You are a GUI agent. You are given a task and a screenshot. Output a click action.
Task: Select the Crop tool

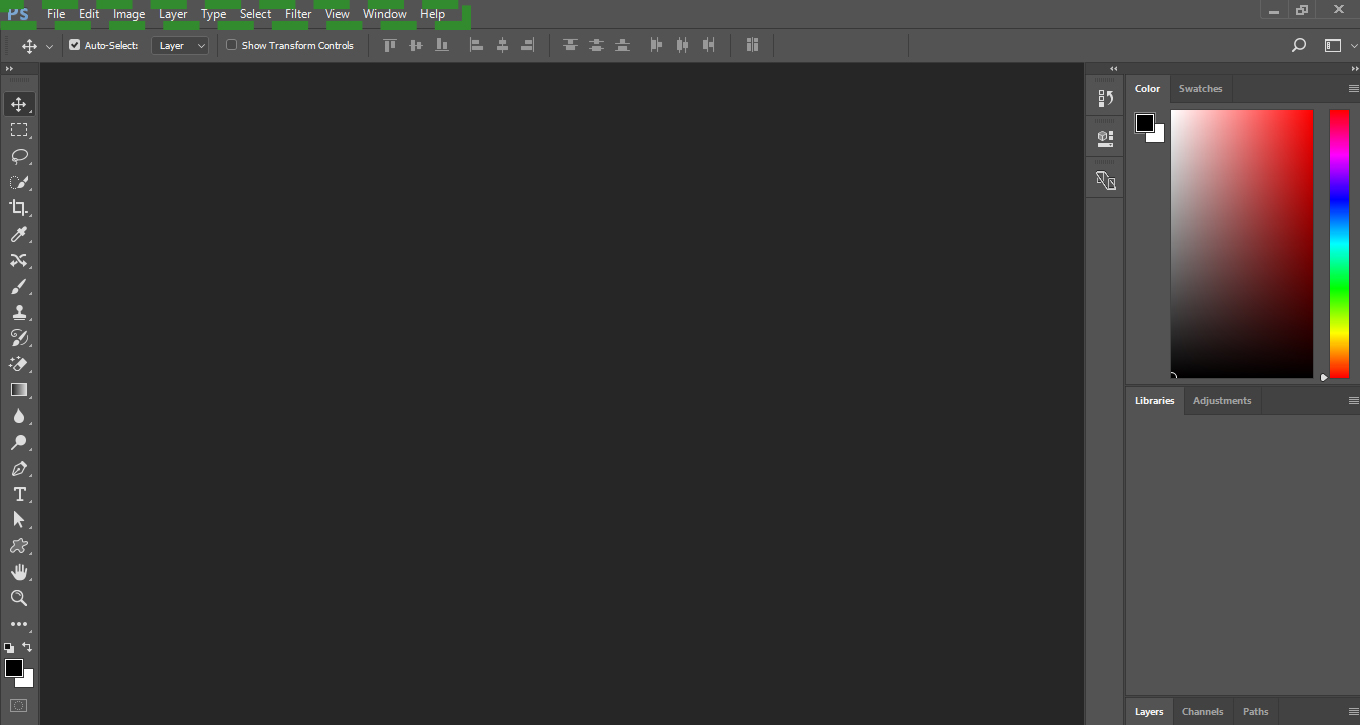click(x=19, y=208)
